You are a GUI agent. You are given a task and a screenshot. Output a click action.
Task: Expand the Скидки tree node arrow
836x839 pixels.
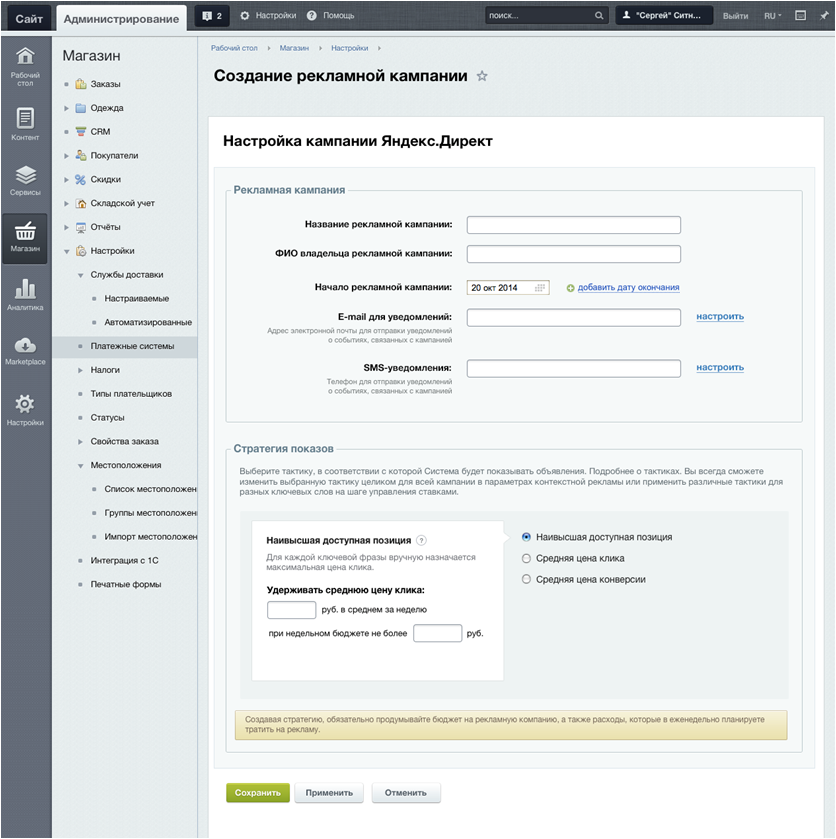pos(66,180)
